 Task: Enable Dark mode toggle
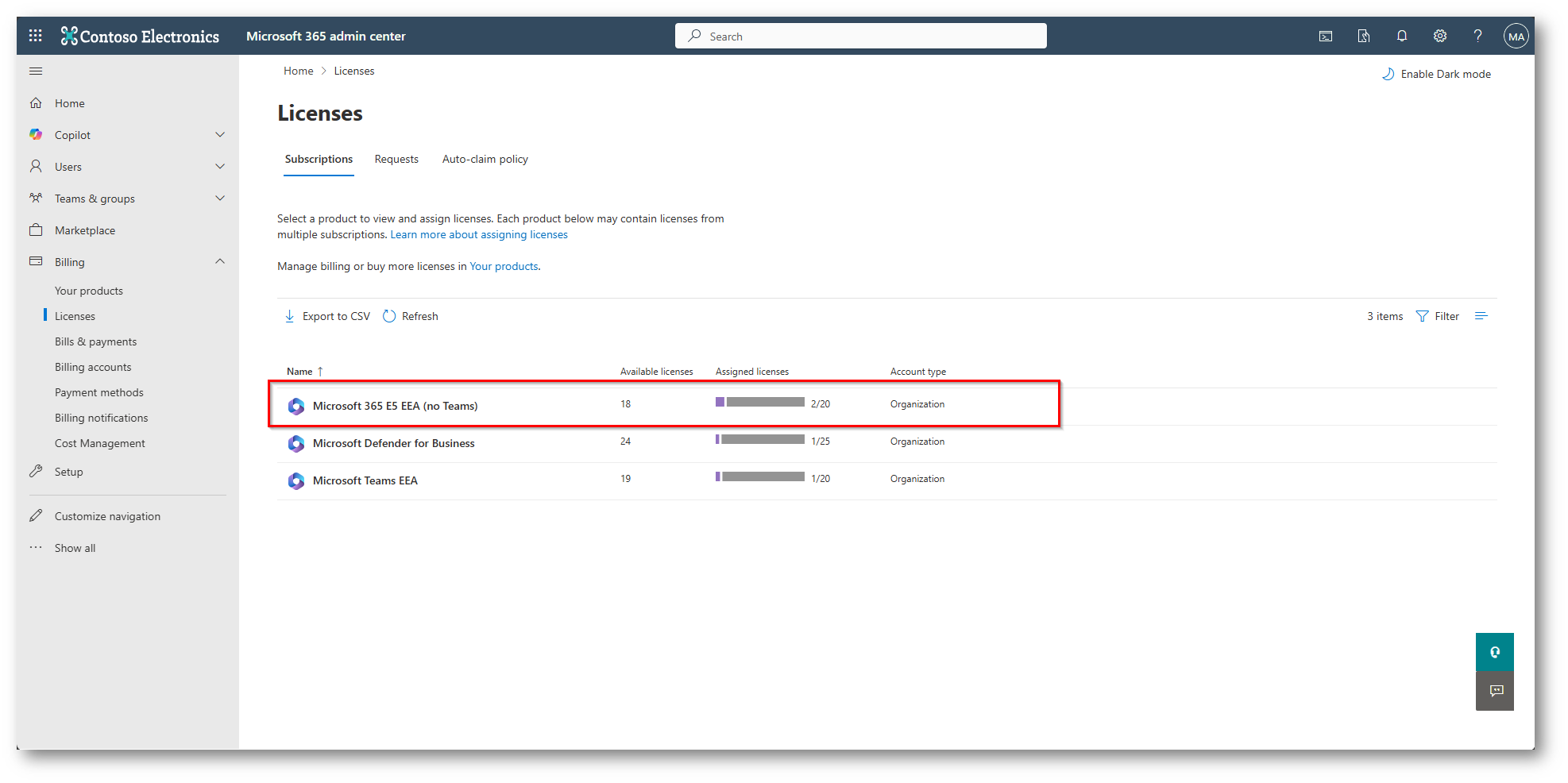1436,74
